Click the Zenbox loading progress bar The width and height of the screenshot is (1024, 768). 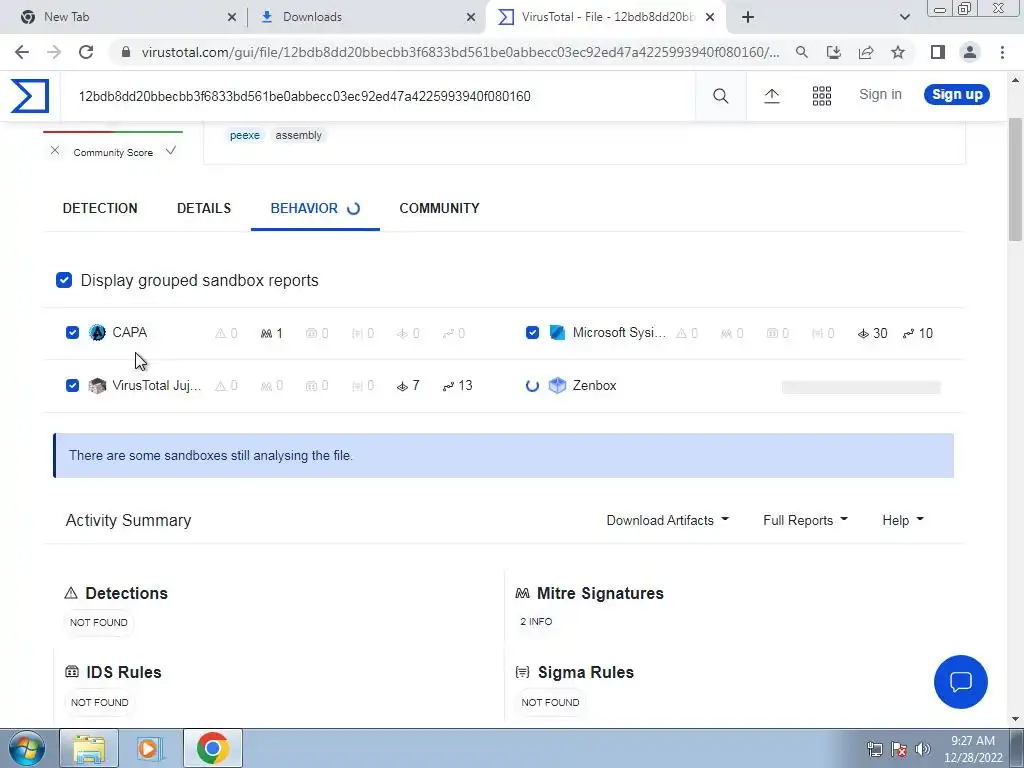(861, 387)
